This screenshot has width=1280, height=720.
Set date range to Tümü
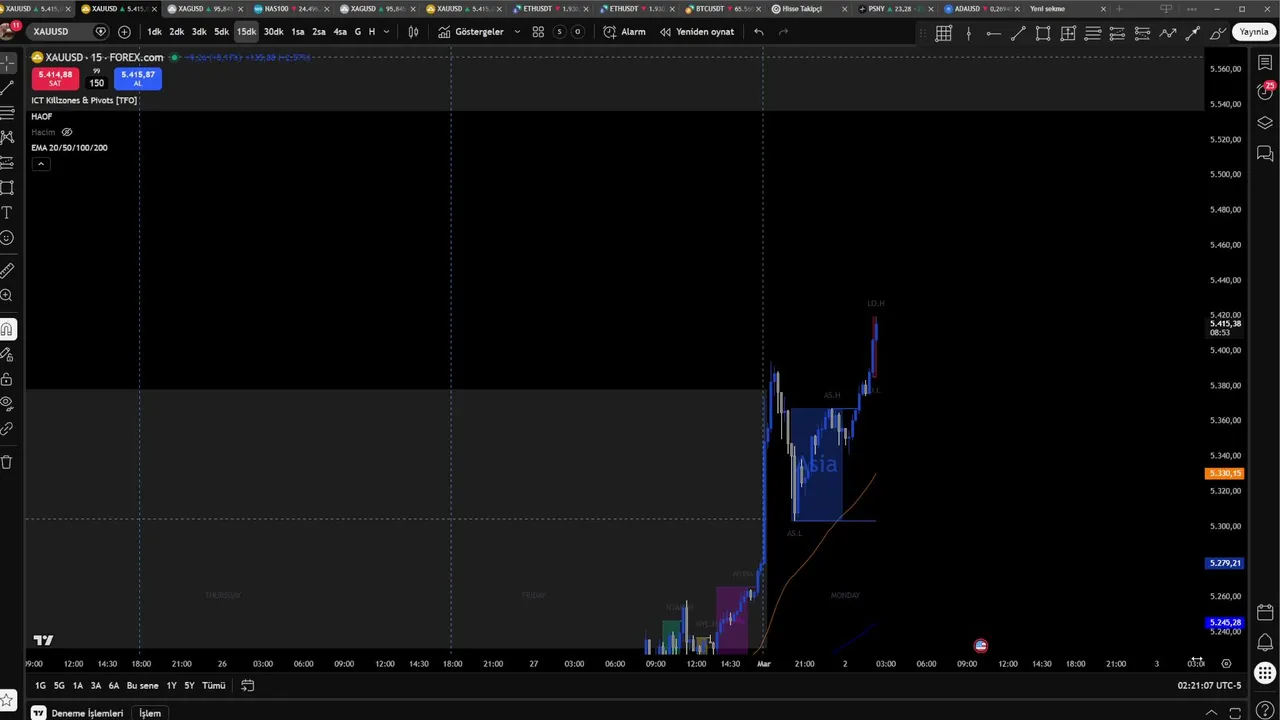click(x=214, y=686)
